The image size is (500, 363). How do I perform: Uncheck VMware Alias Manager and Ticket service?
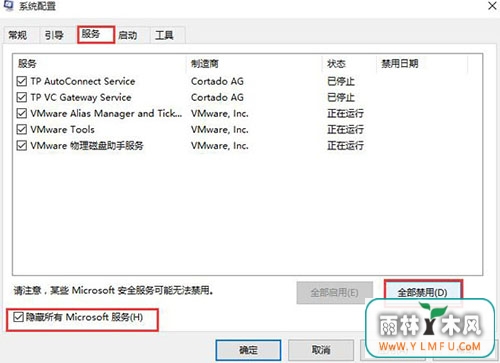(x=22, y=113)
